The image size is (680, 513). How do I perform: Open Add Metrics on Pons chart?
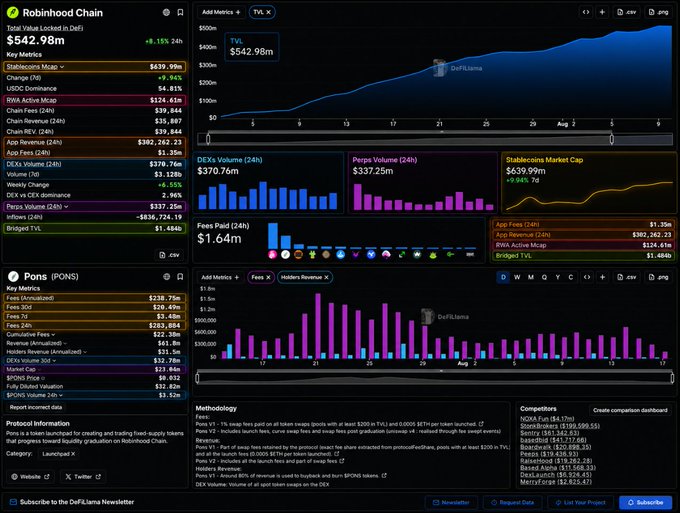point(220,277)
